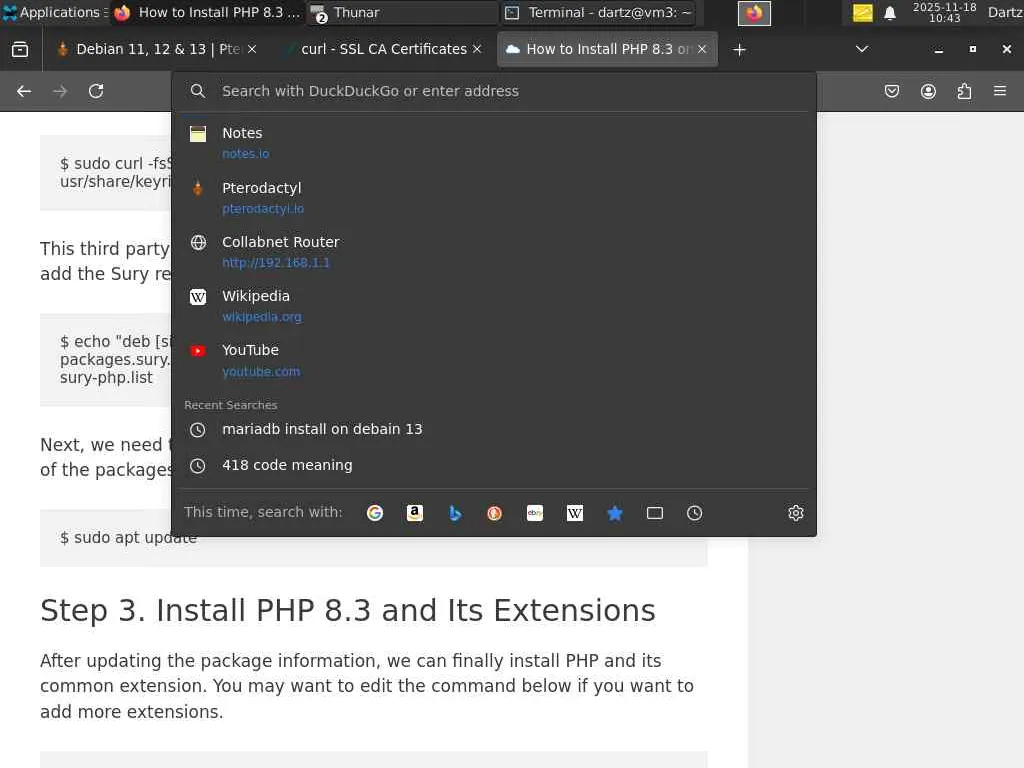
Task: Open a new browser tab
Action: tap(739, 50)
